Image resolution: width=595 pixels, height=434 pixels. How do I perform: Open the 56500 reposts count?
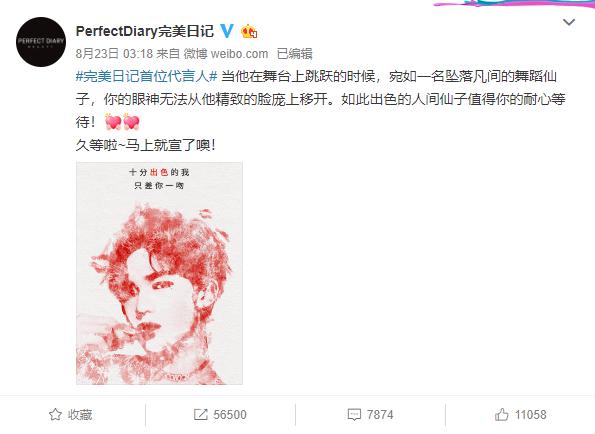coord(230,415)
